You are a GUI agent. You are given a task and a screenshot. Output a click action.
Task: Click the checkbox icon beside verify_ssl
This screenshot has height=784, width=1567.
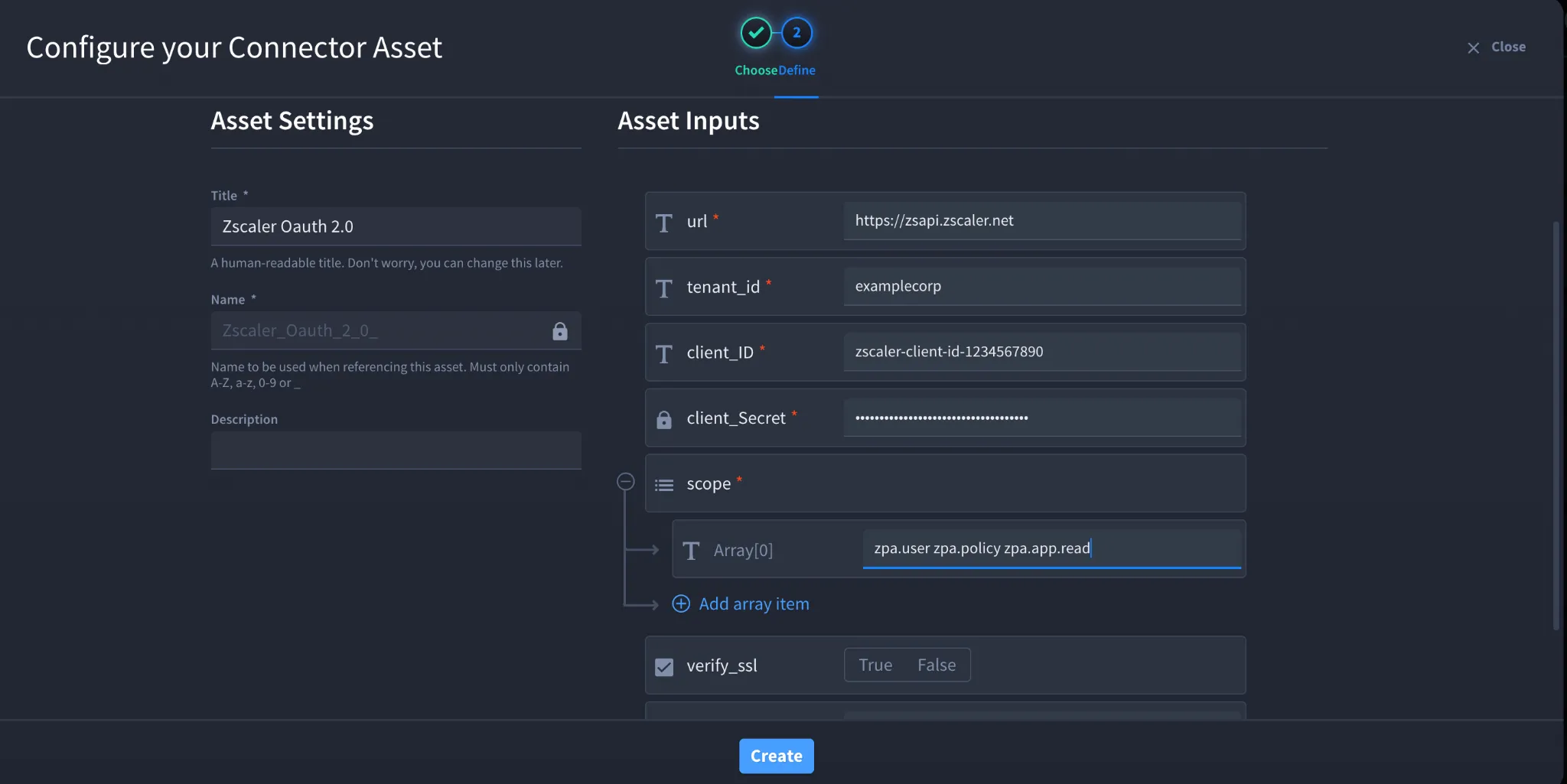(664, 667)
